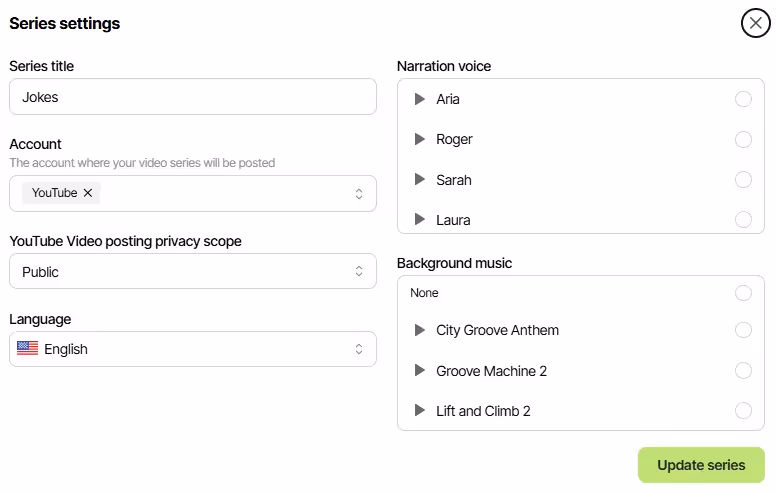Screen dimensions: 776x493
Task: Select Roger as narration voice
Action: point(743,139)
